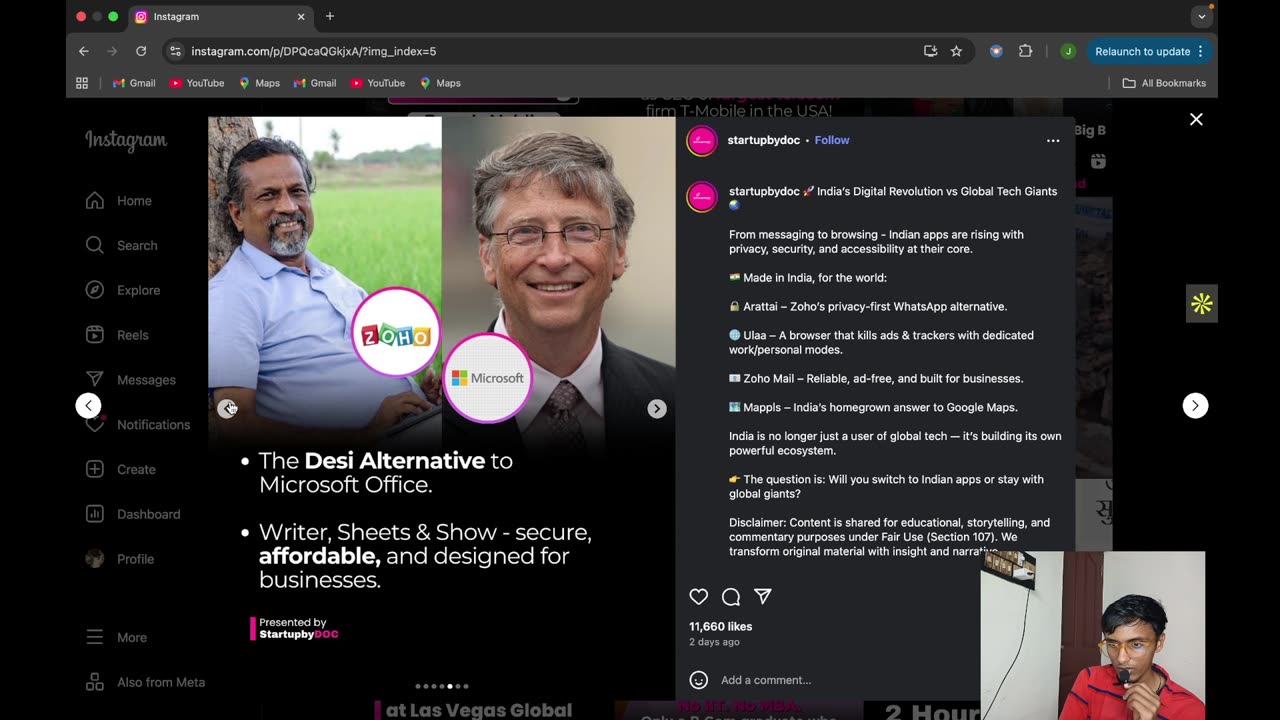The height and width of the screenshot is (720, 1280).
Task: Click the 2 days ago timestamp
Action: pos(714,642)
